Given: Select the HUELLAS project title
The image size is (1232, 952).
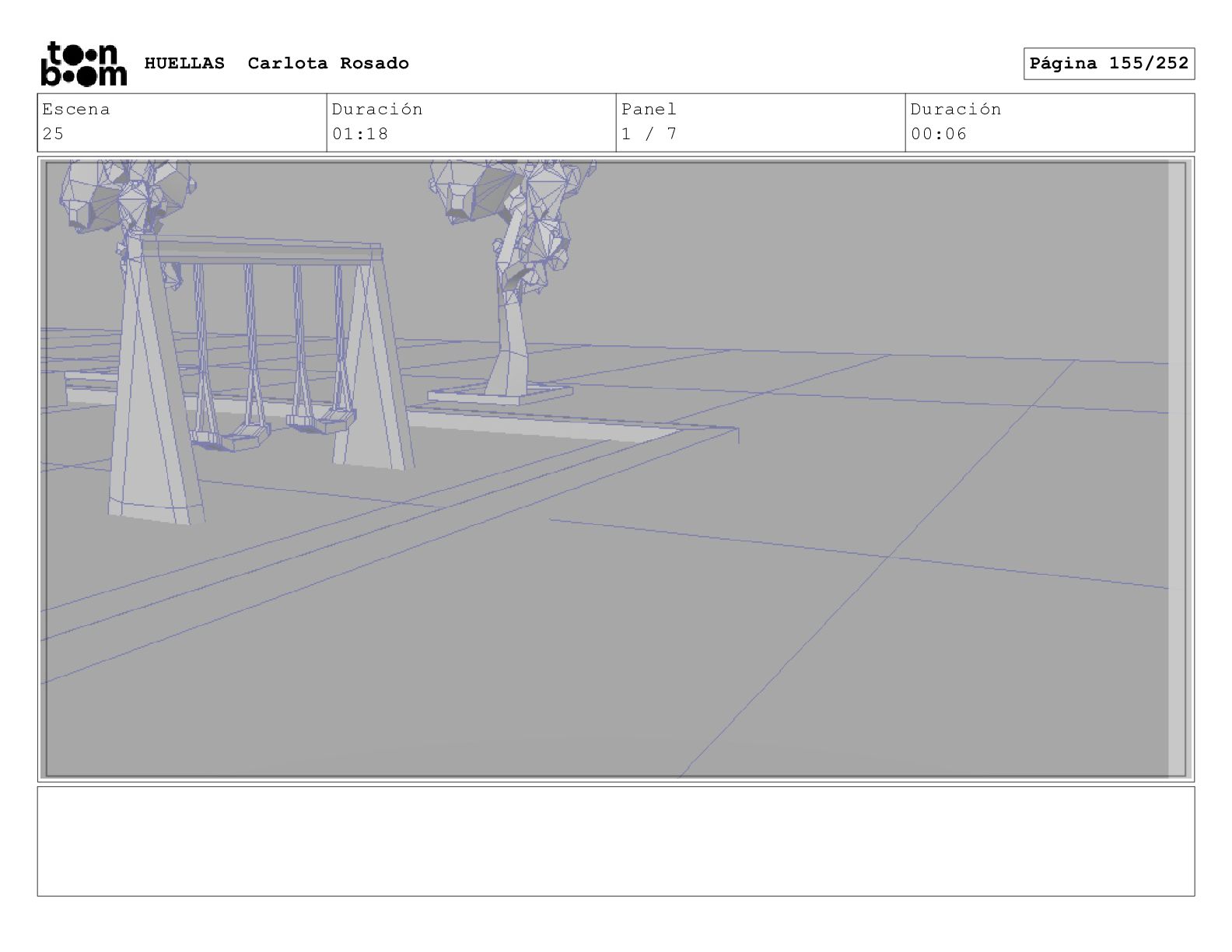Looking at the screenshot, I should coord(184,63).
